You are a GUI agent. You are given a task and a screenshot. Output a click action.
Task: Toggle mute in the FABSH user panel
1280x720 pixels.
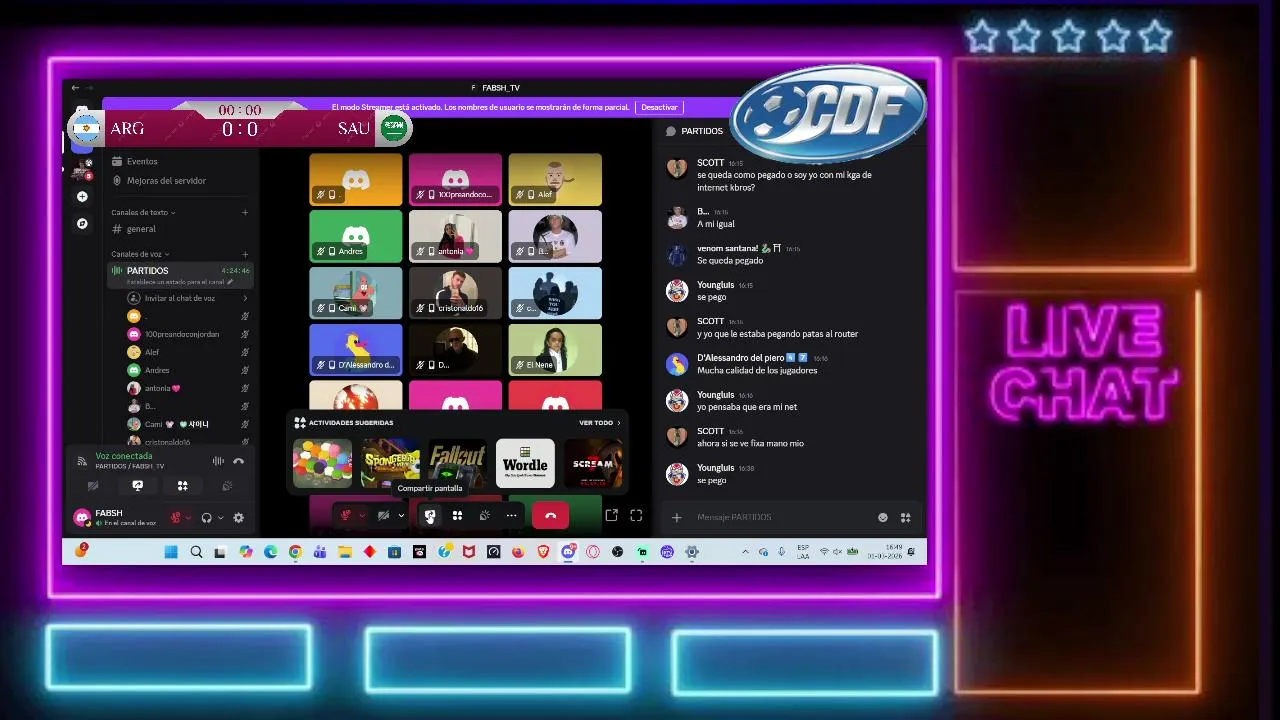coord(176,518)
